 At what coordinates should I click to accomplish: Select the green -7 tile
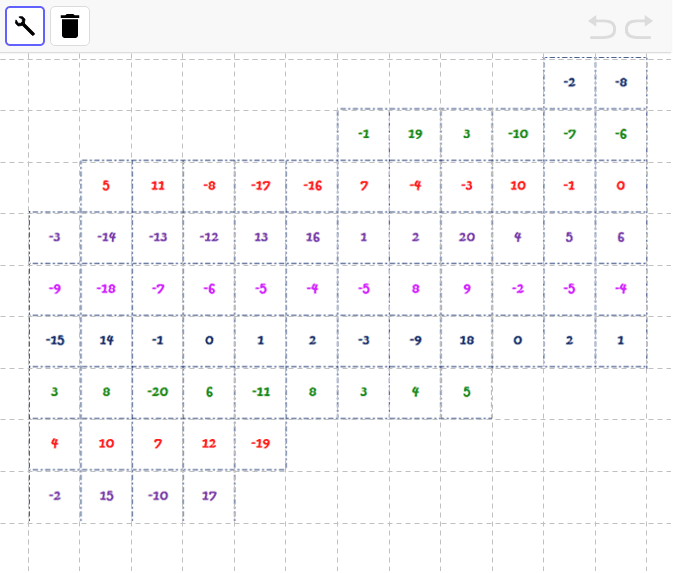(x=570, y=134)
